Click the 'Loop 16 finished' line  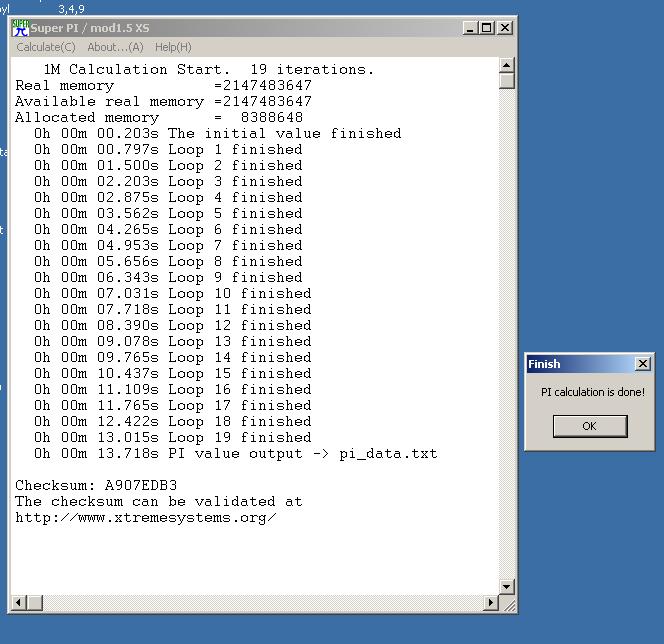point(173,390)
